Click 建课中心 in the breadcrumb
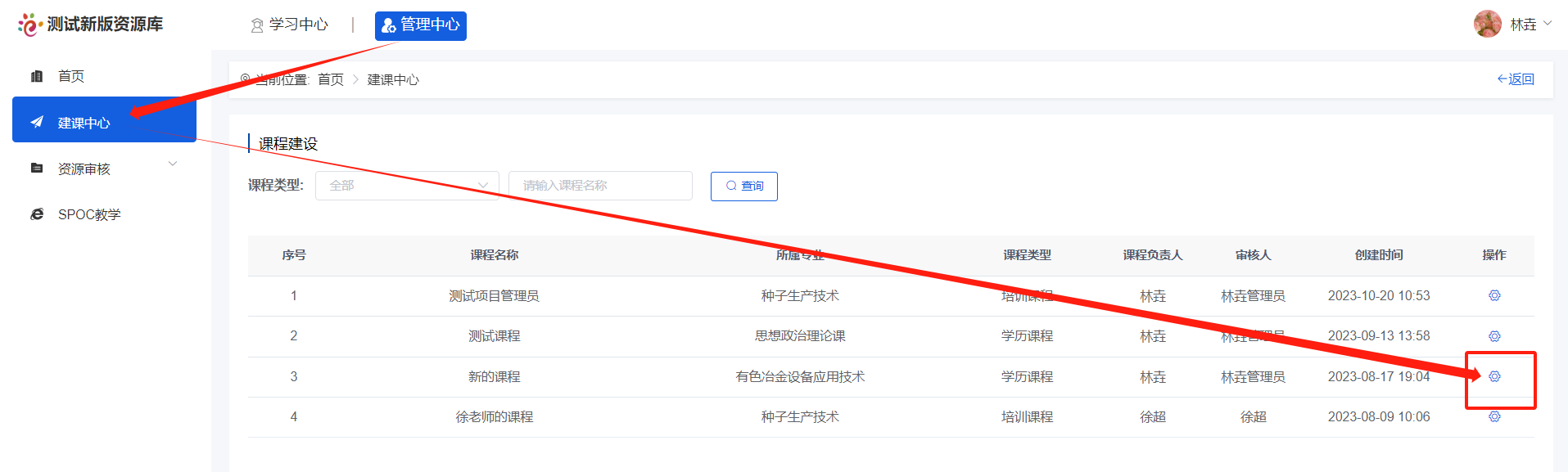This screenshot has height=472, width=1568. (393, 79)
